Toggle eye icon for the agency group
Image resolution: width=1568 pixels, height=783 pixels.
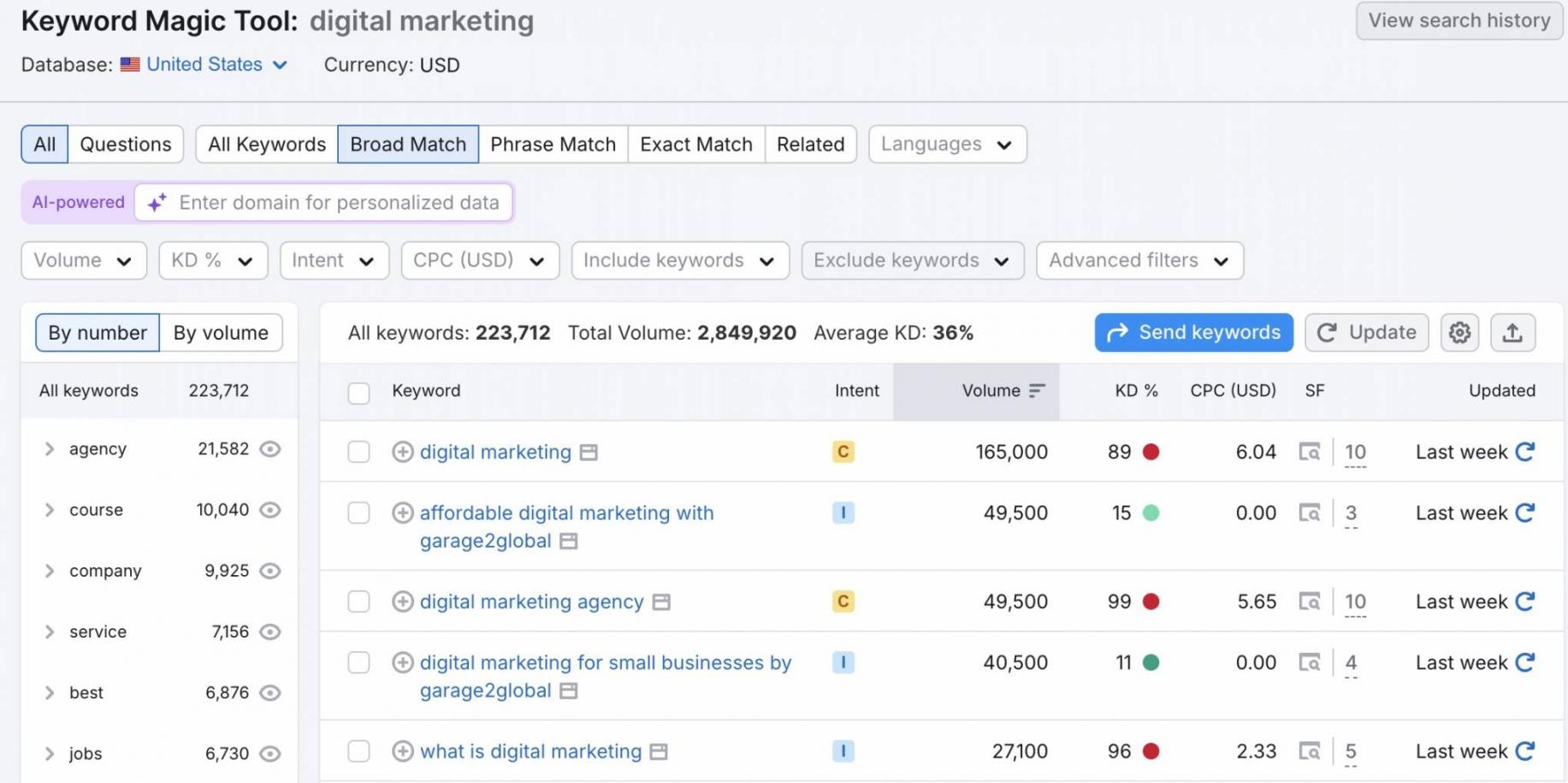(270, 449)
